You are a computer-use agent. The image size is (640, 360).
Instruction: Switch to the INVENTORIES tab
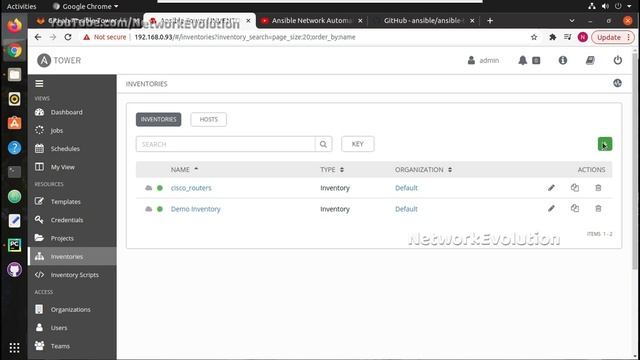coord(158,120)
